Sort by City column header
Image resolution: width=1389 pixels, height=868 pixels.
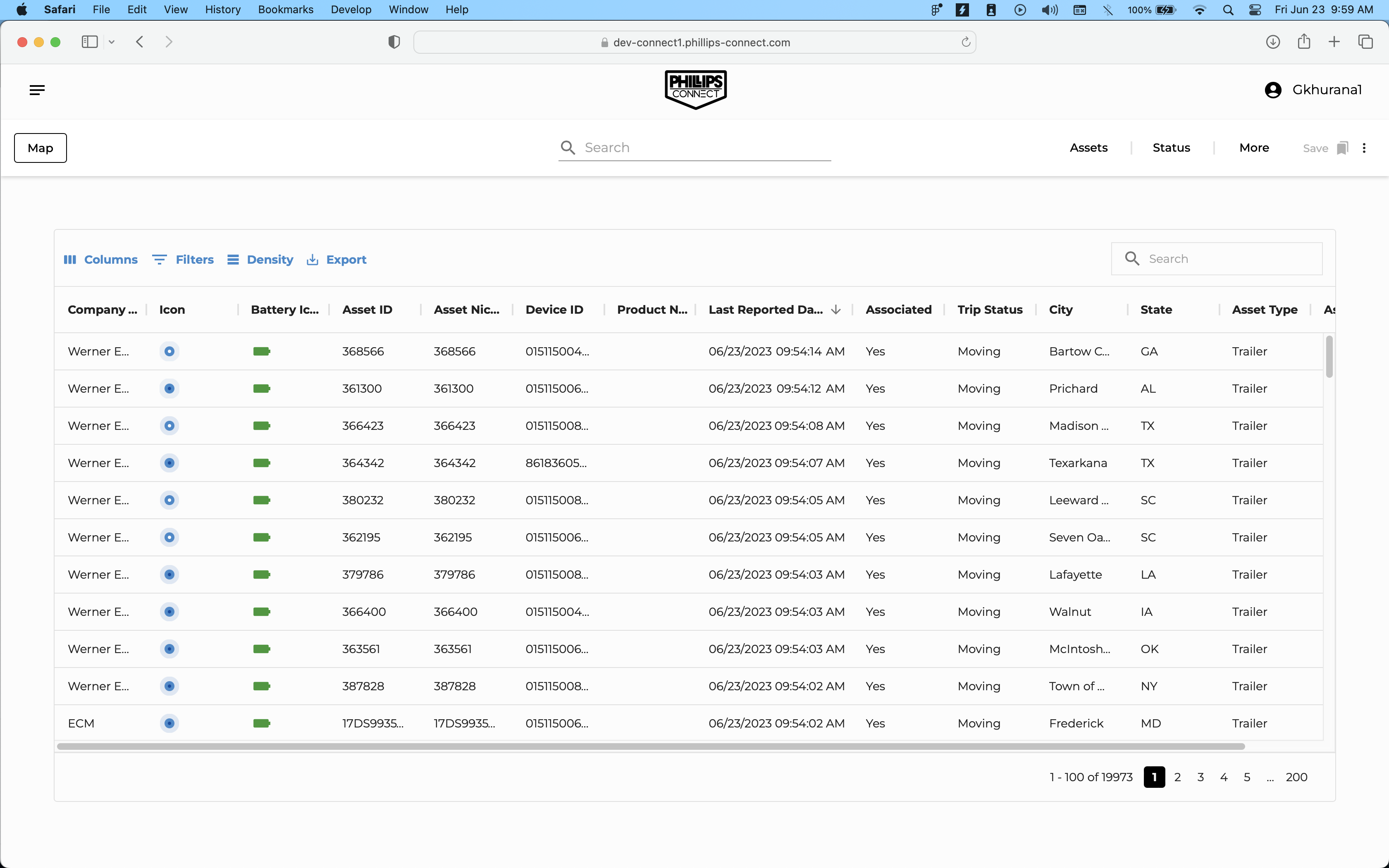[x=1061, y=310]
